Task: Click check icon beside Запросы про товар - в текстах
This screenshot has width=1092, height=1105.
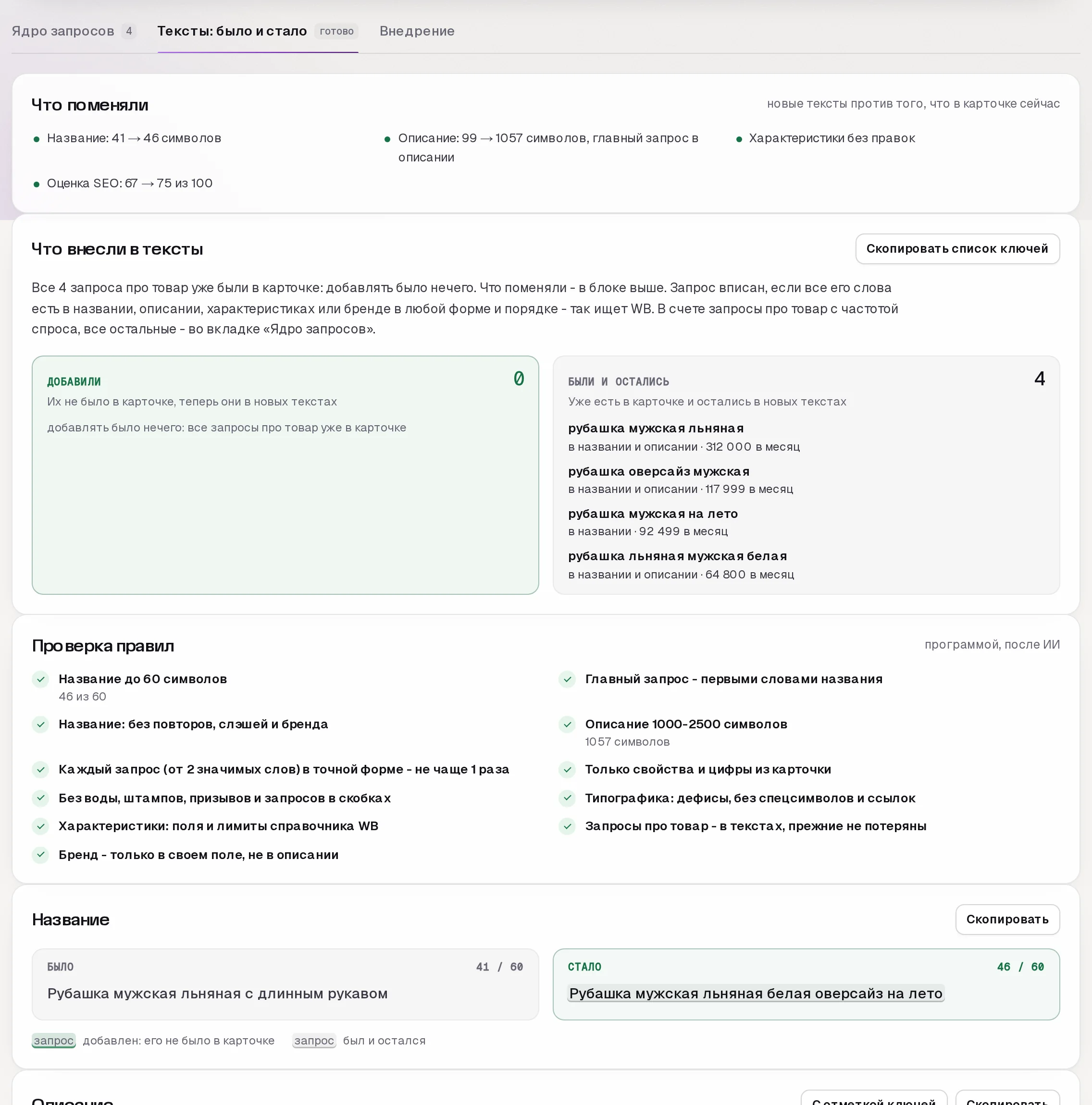Action: (x=567, y=826)
